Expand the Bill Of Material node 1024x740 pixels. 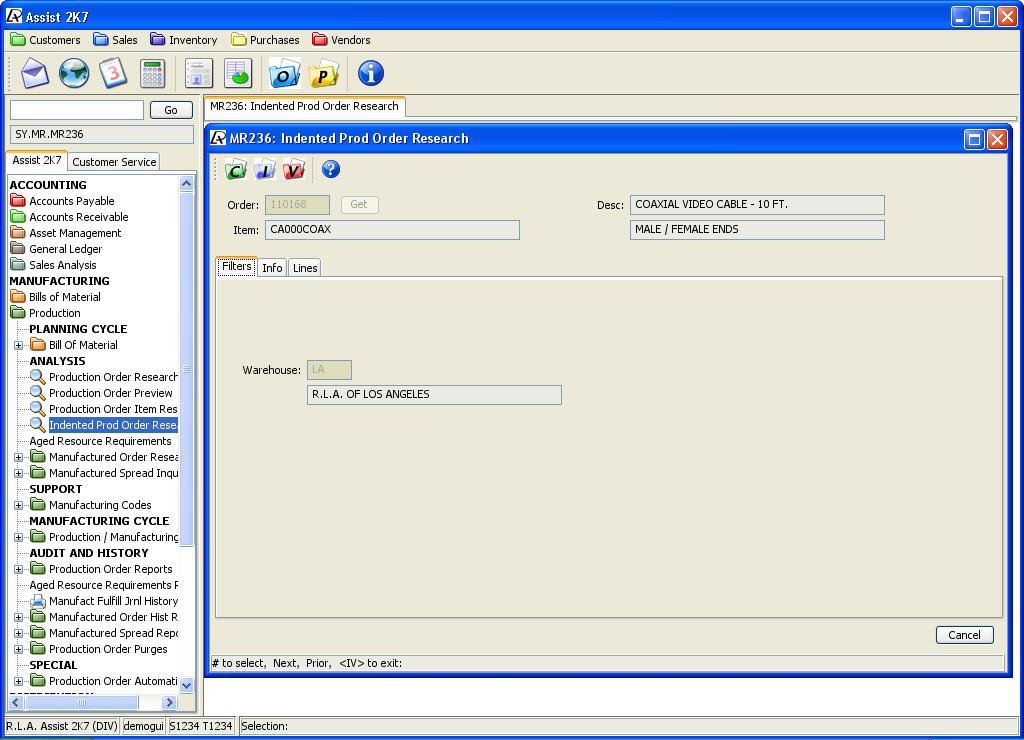click(x=18, y=346)
